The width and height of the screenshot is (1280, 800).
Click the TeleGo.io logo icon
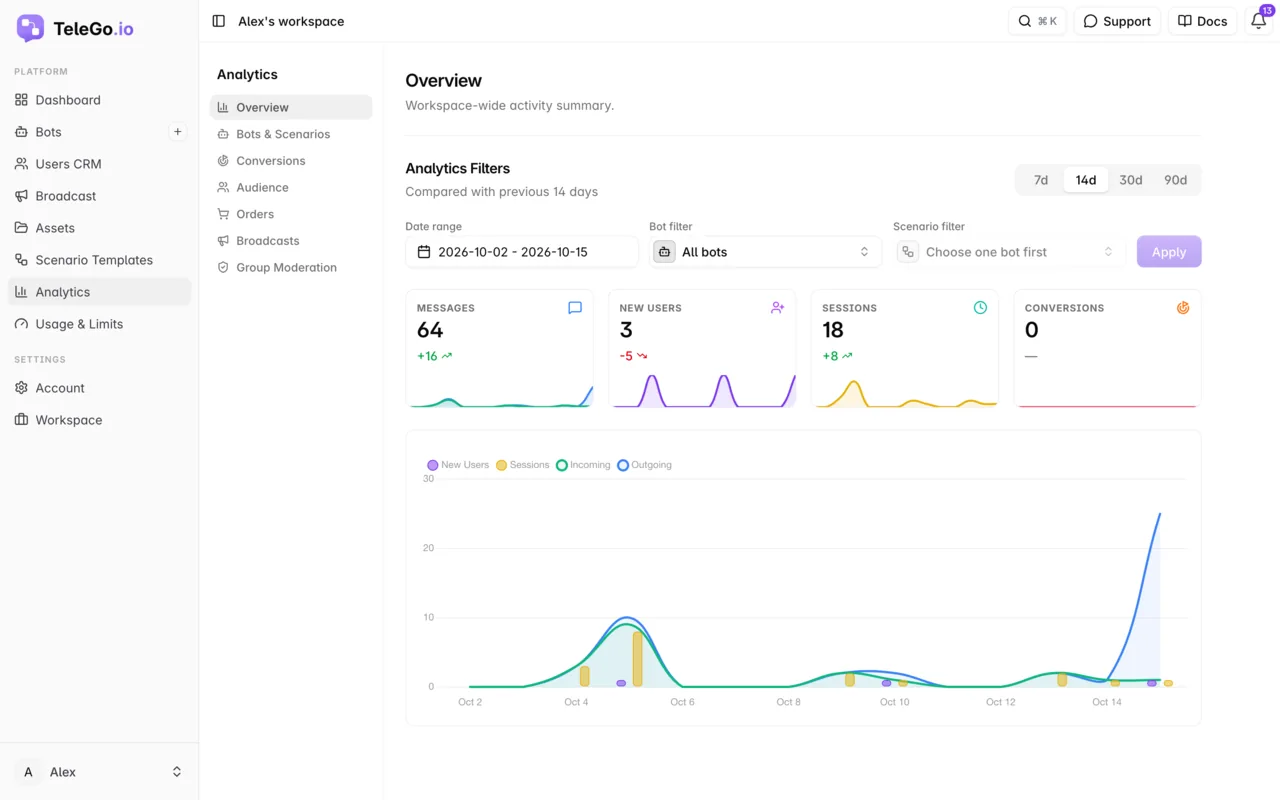tap(30, 28)
